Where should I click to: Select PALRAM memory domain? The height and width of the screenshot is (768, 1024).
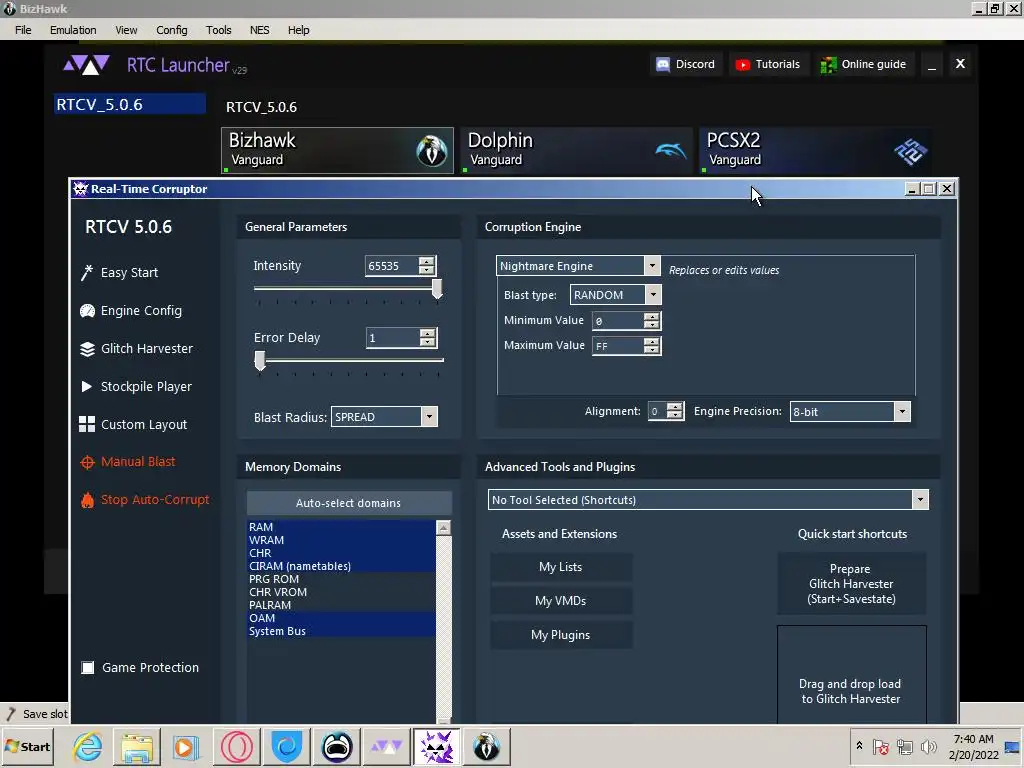coord(341,605)
